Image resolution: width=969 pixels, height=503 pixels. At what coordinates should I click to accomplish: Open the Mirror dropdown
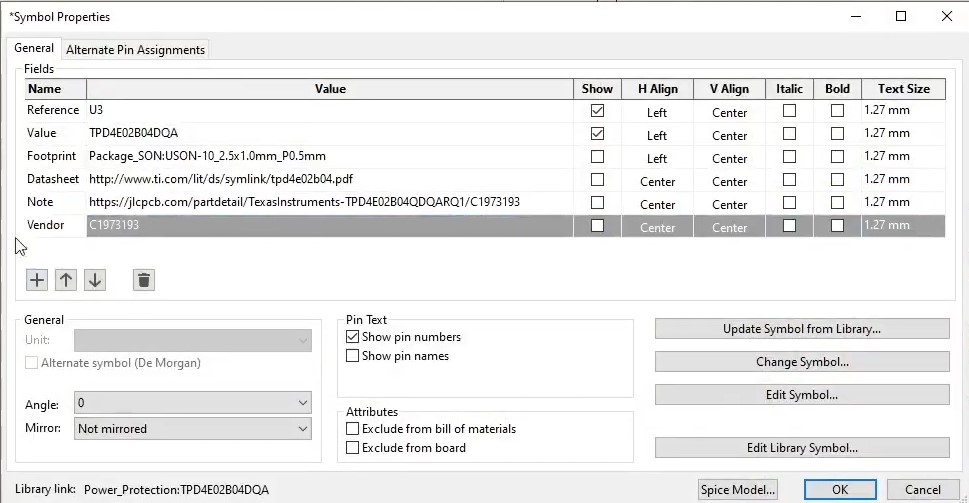193,429
